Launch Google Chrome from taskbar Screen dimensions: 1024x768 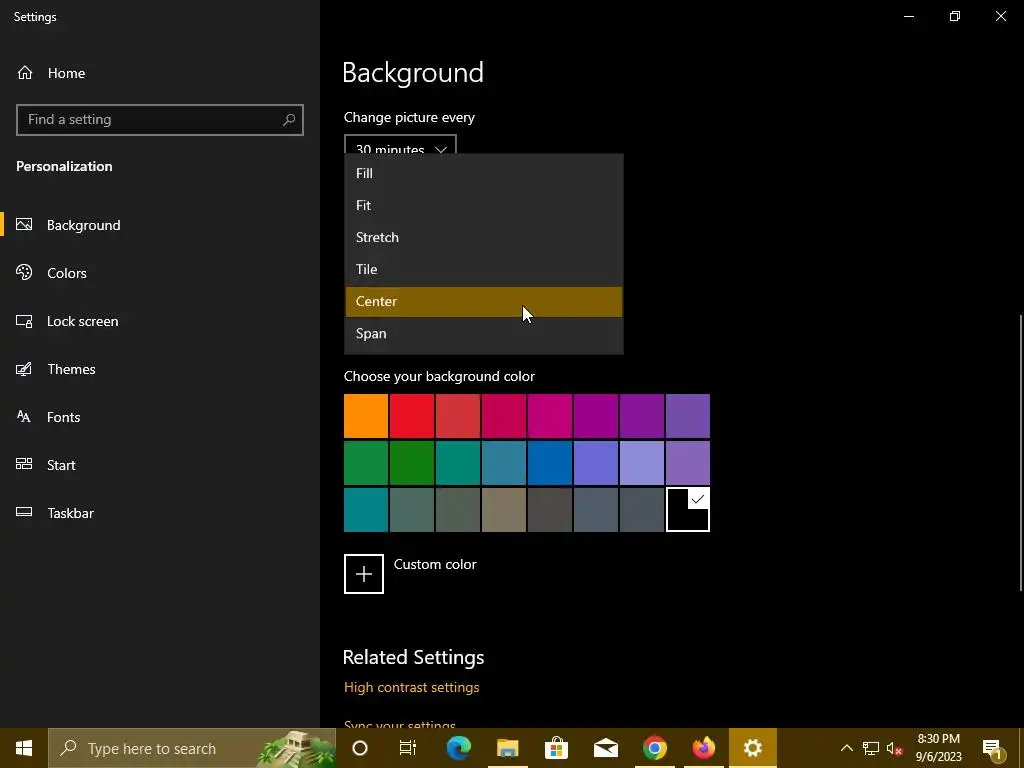654,748
